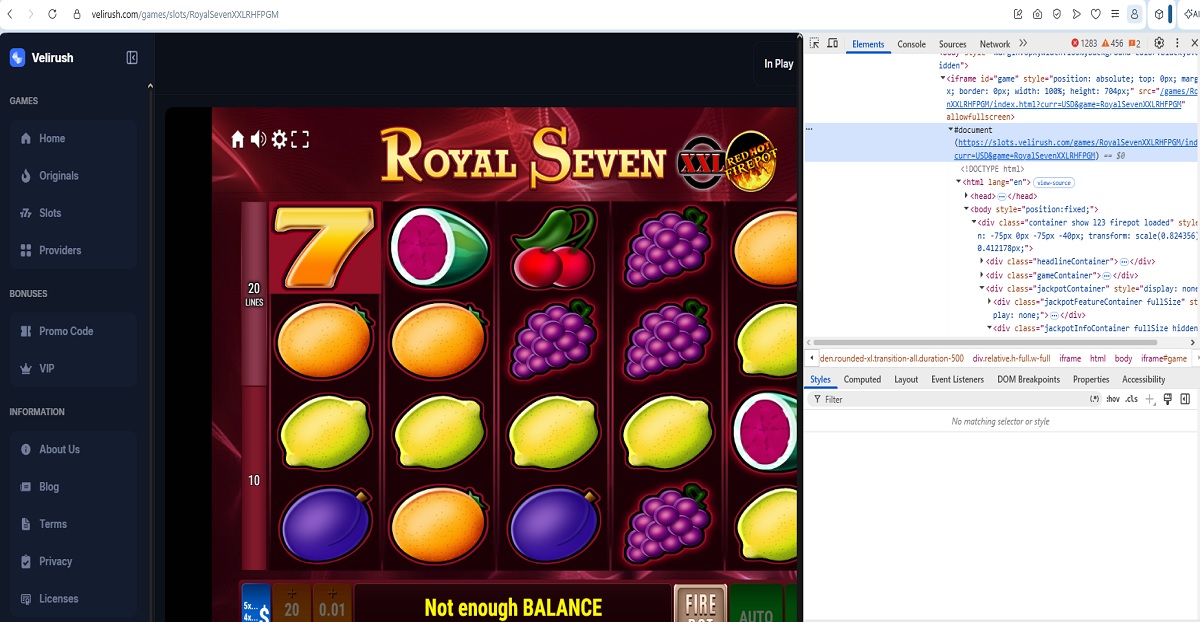
Task: Activate the DevTools inspect element picker
Action: point(815,44)
